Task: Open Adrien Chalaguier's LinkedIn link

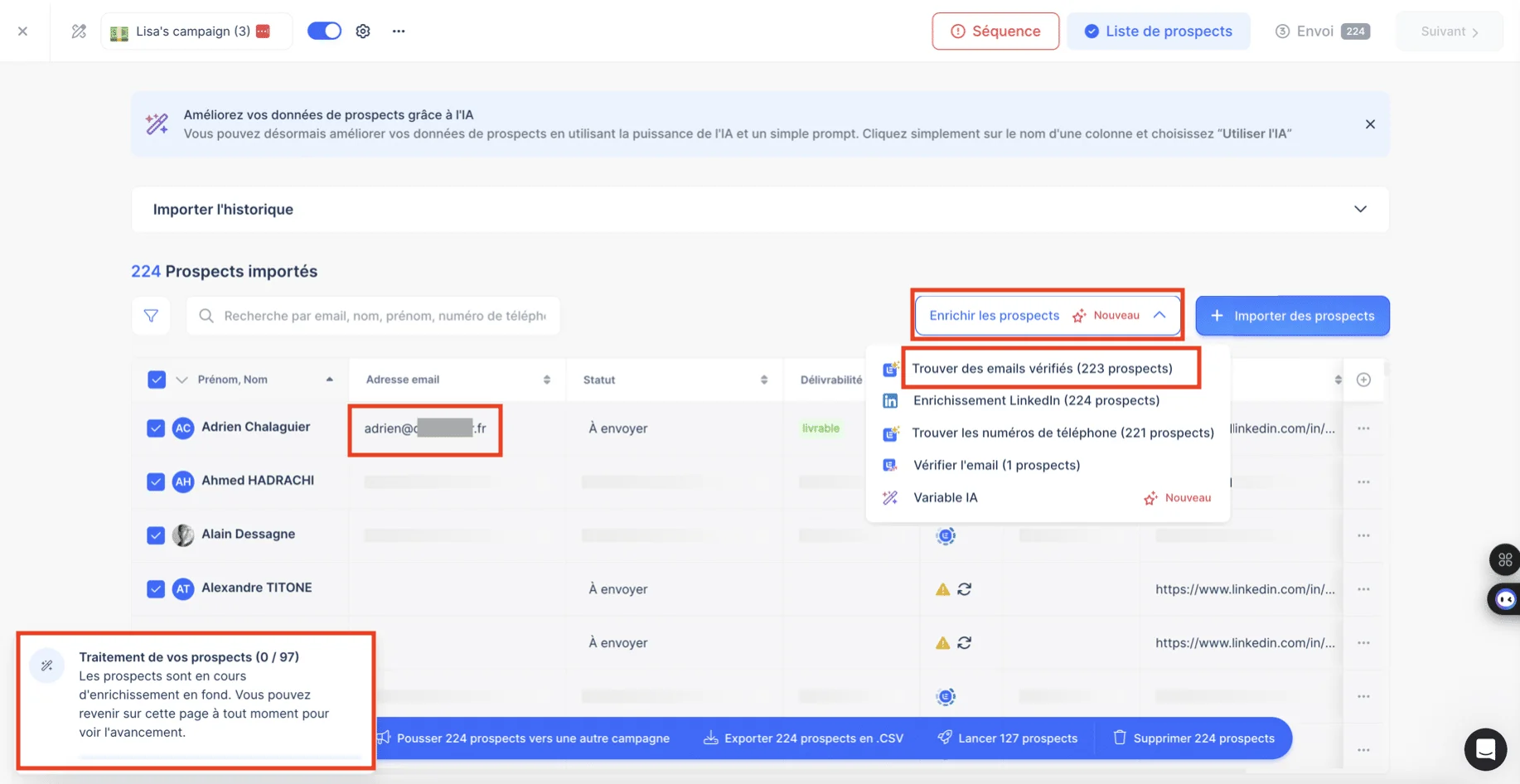Action: (x=1283, y=428)
